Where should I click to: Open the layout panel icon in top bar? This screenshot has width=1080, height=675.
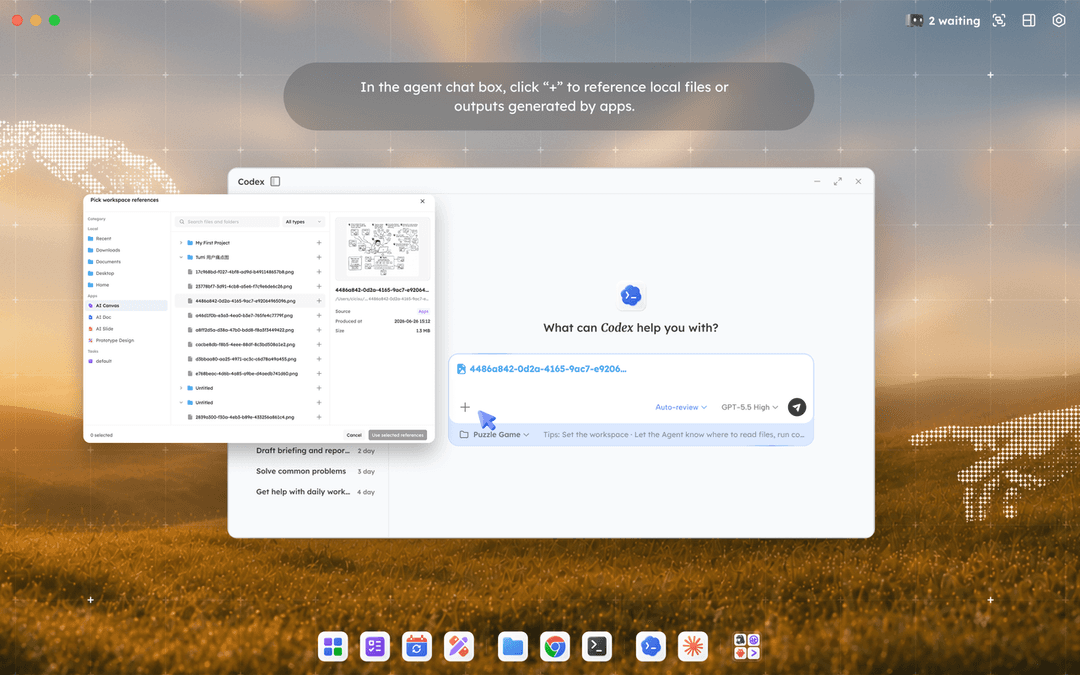[x=1029, y=21]
